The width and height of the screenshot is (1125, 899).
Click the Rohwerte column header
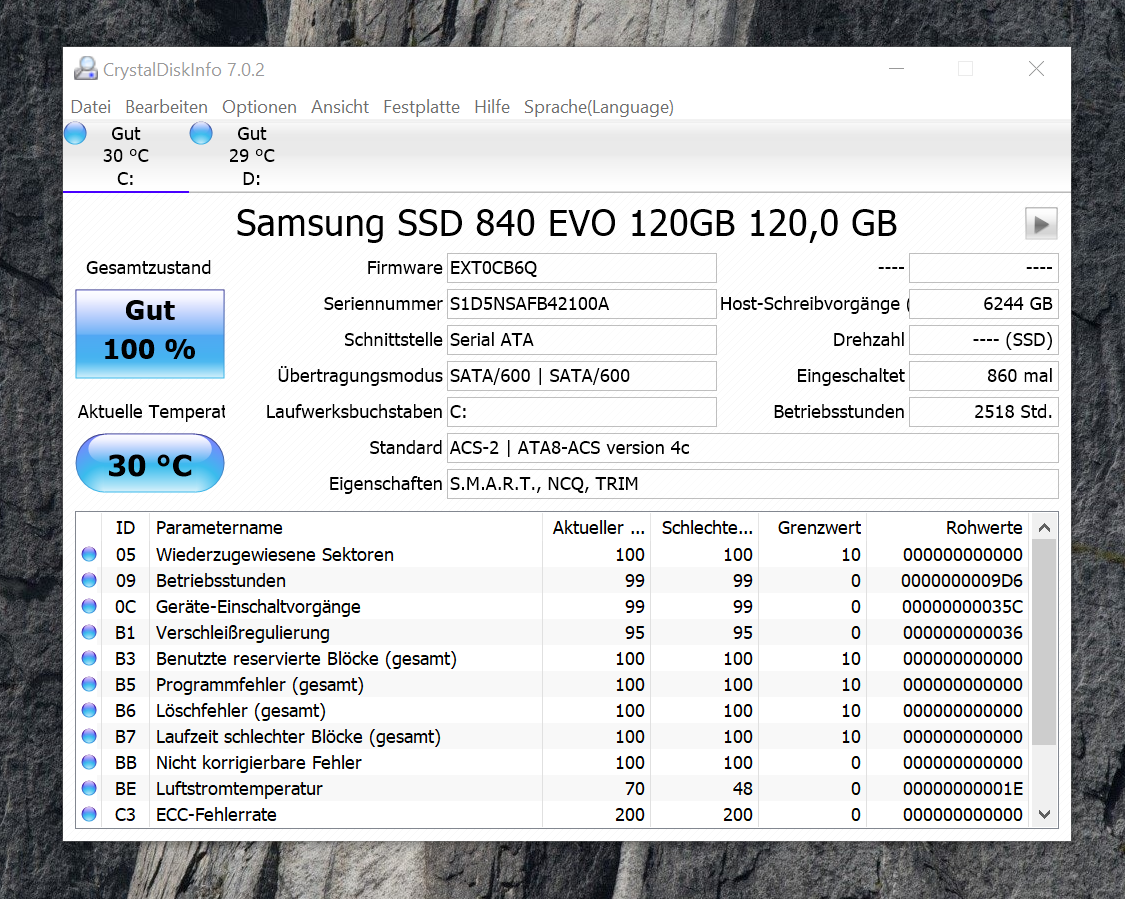coord(948,528)
